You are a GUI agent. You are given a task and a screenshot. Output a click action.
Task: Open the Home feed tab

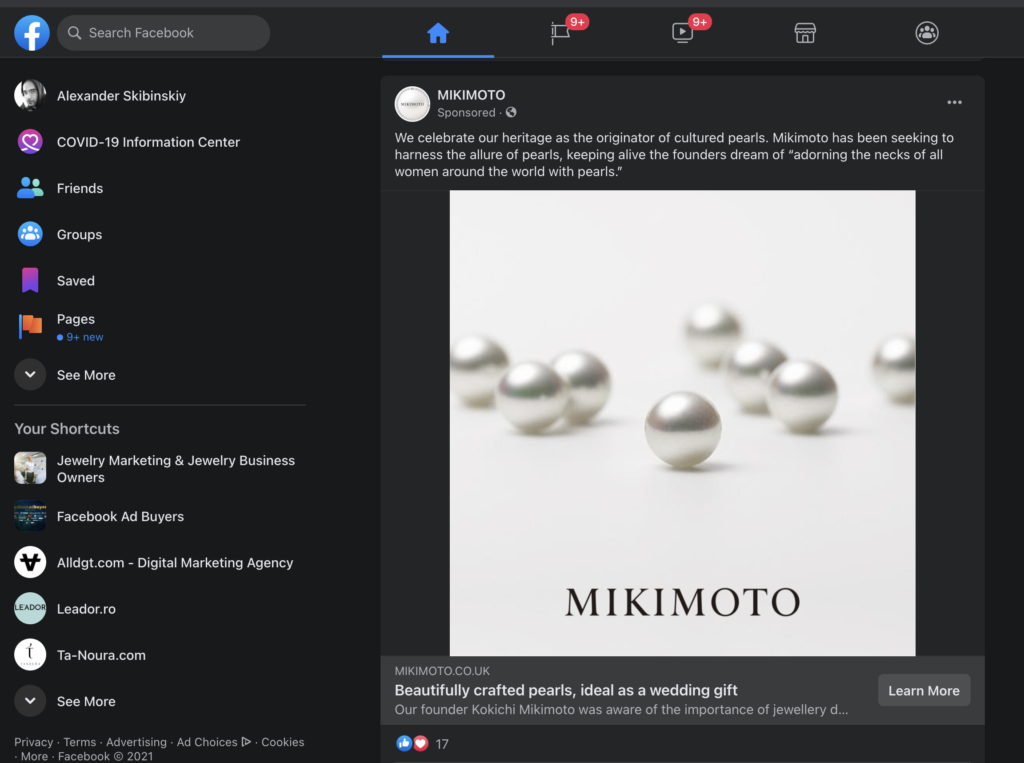point(438,33)
